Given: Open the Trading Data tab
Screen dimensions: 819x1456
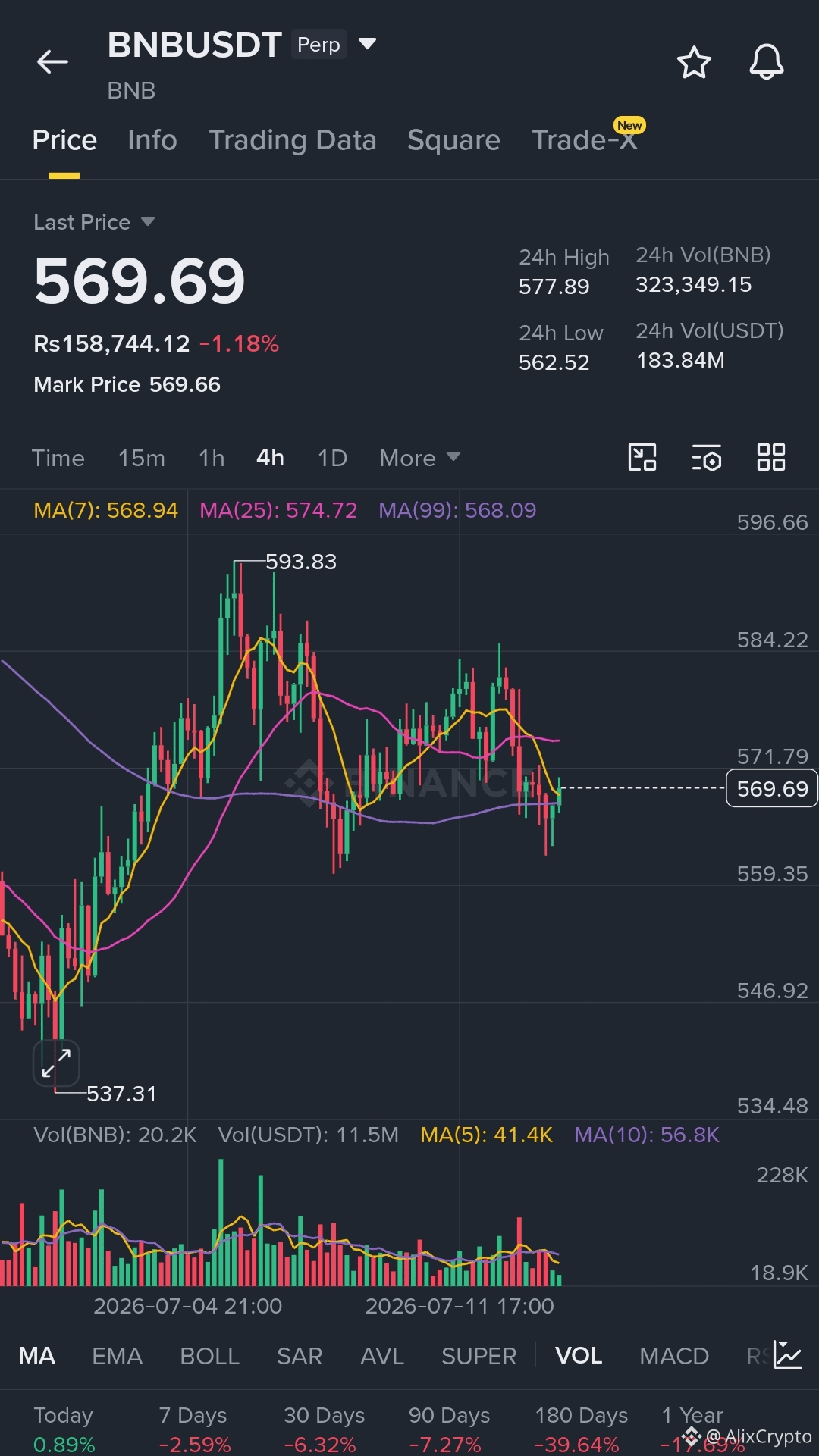Looking at the screenshot, I should pos(293,140).
